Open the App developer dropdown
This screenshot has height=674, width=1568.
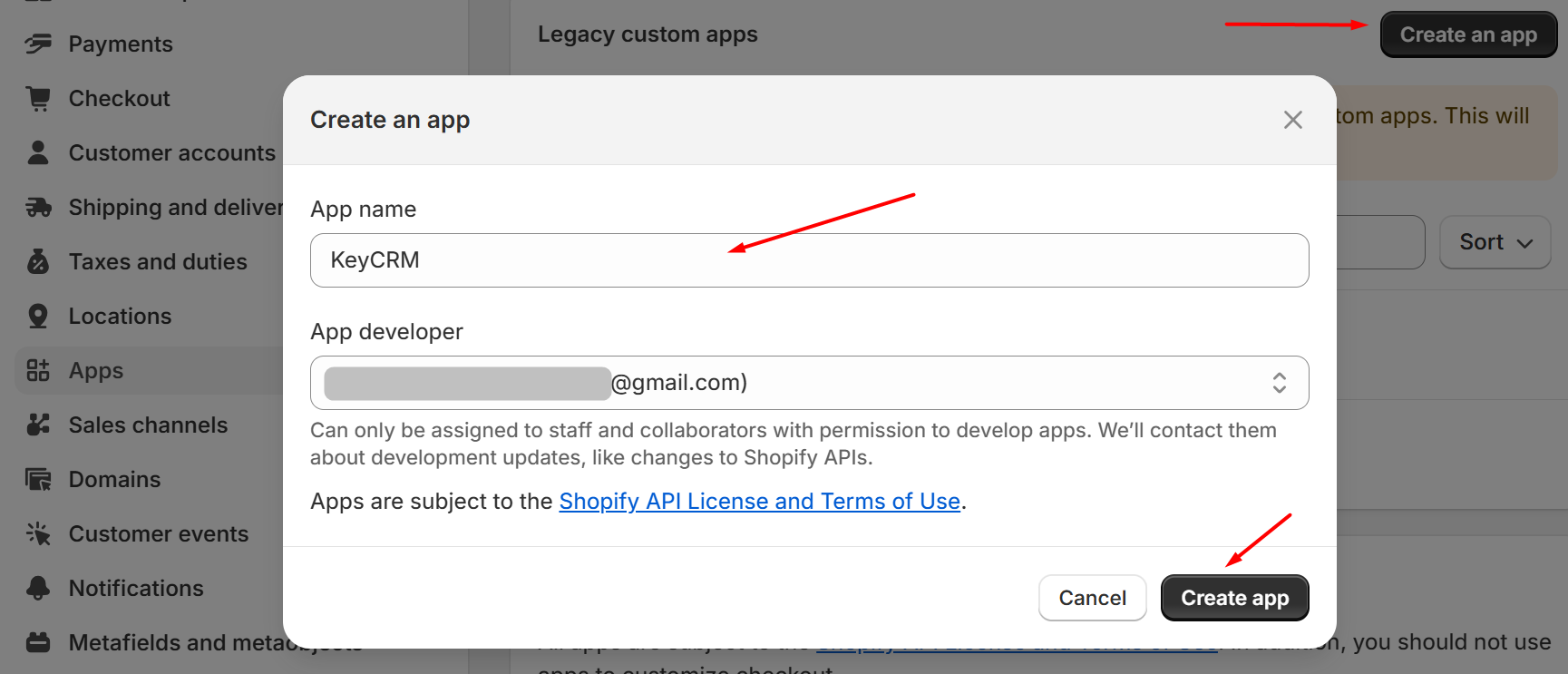point(809,383)
